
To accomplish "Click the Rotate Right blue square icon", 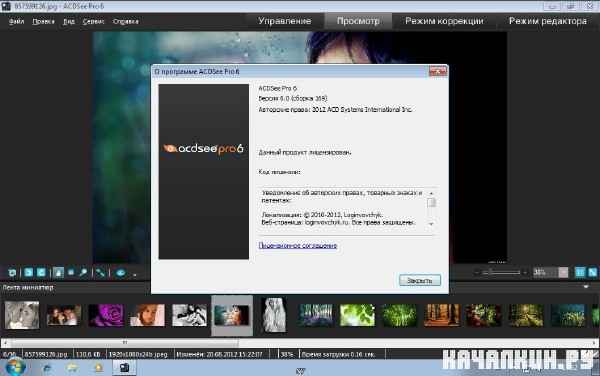I will click(41, 272).
